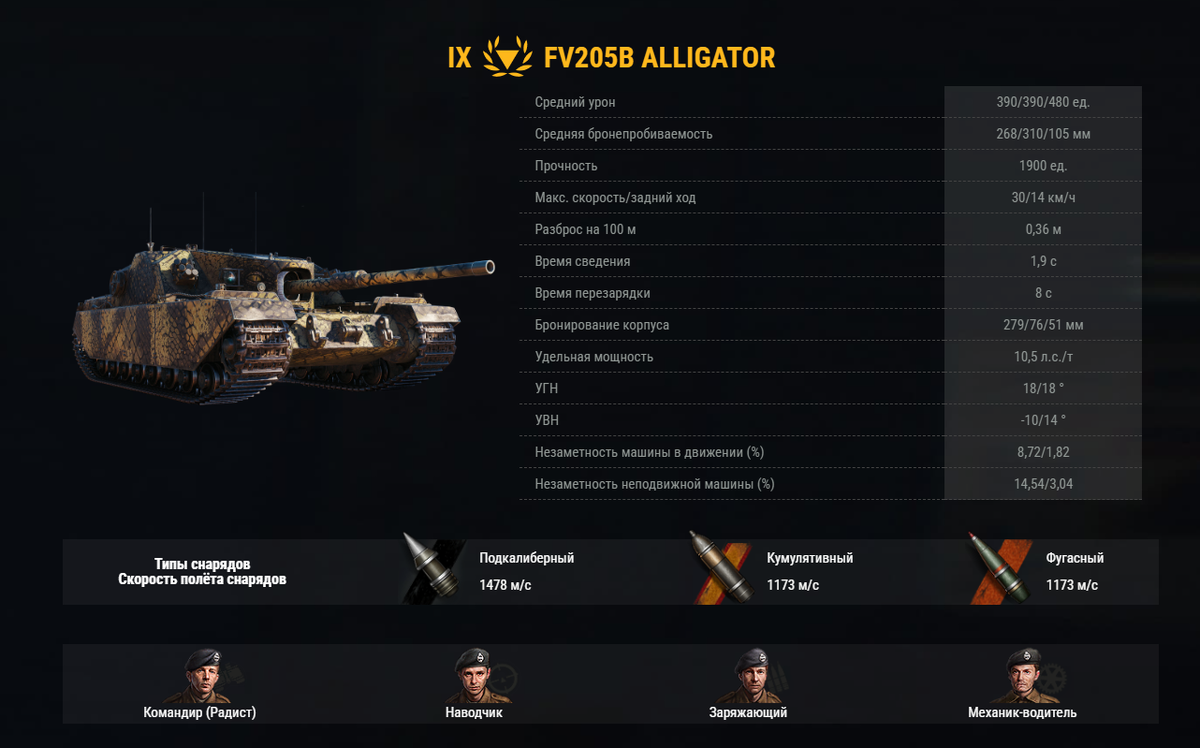The width and height of the screenshot is (1200, 748).
Task: Select the Средний урон row
Action: coord(830,102)
